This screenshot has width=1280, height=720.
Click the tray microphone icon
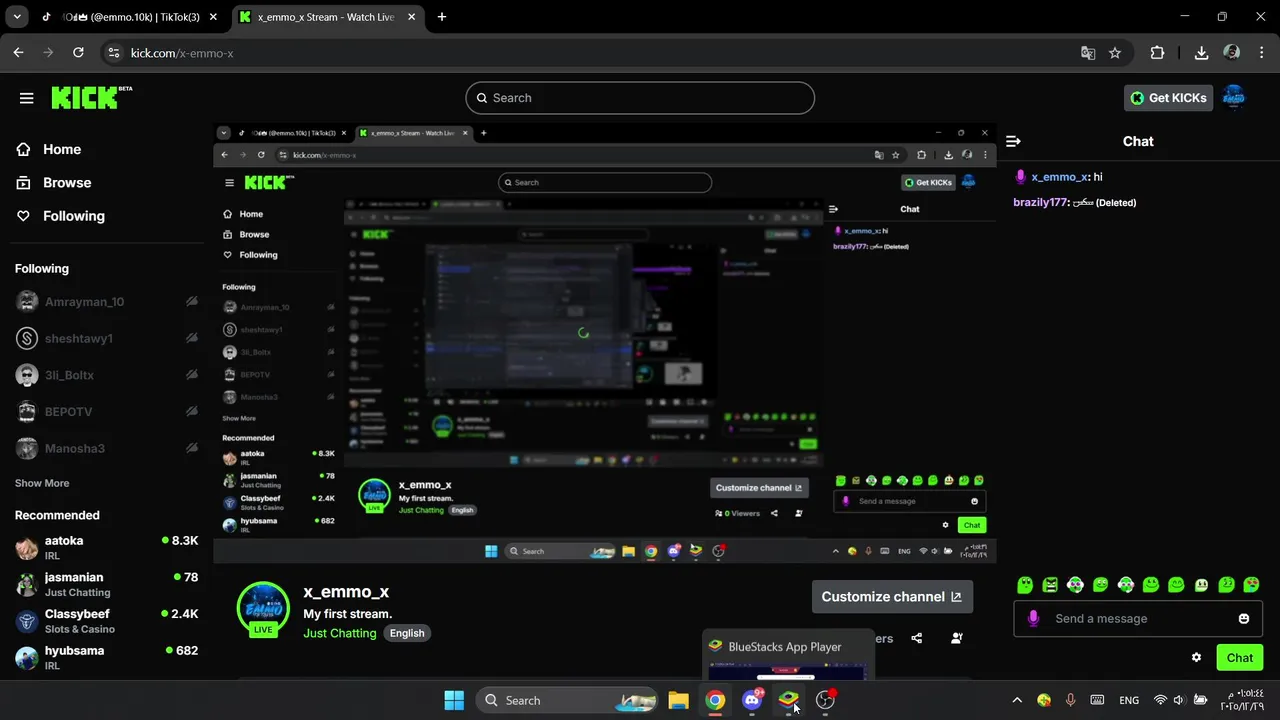point(1070,700)
